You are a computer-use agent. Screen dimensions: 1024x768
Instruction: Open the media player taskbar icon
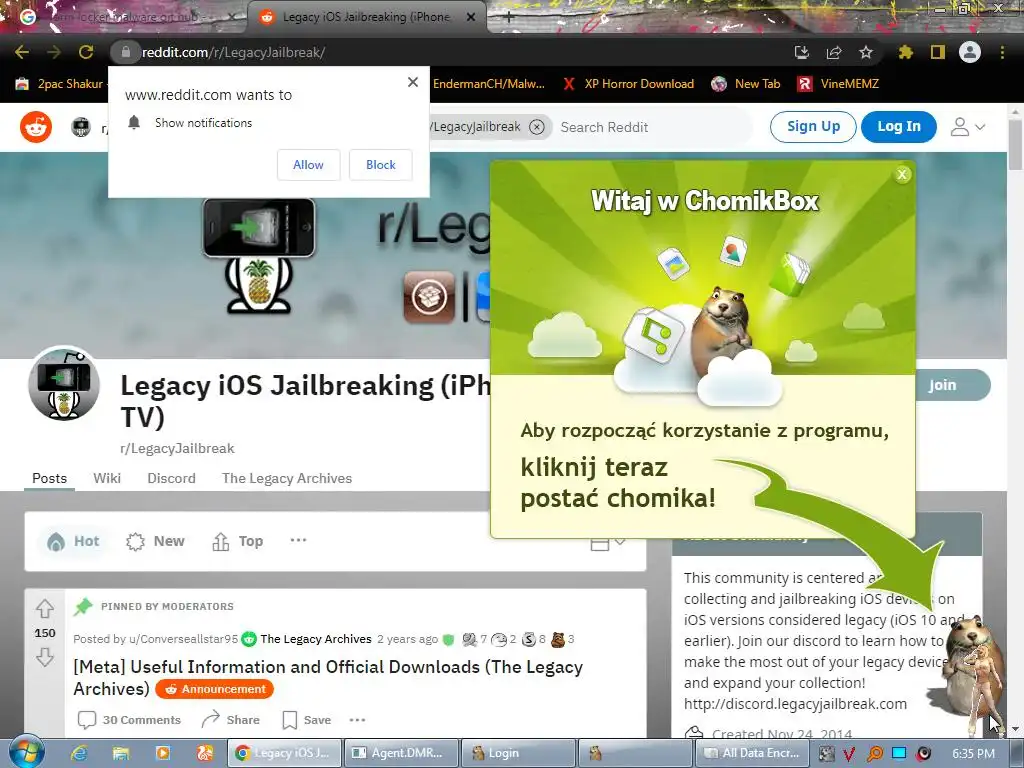tap(163, 753)
